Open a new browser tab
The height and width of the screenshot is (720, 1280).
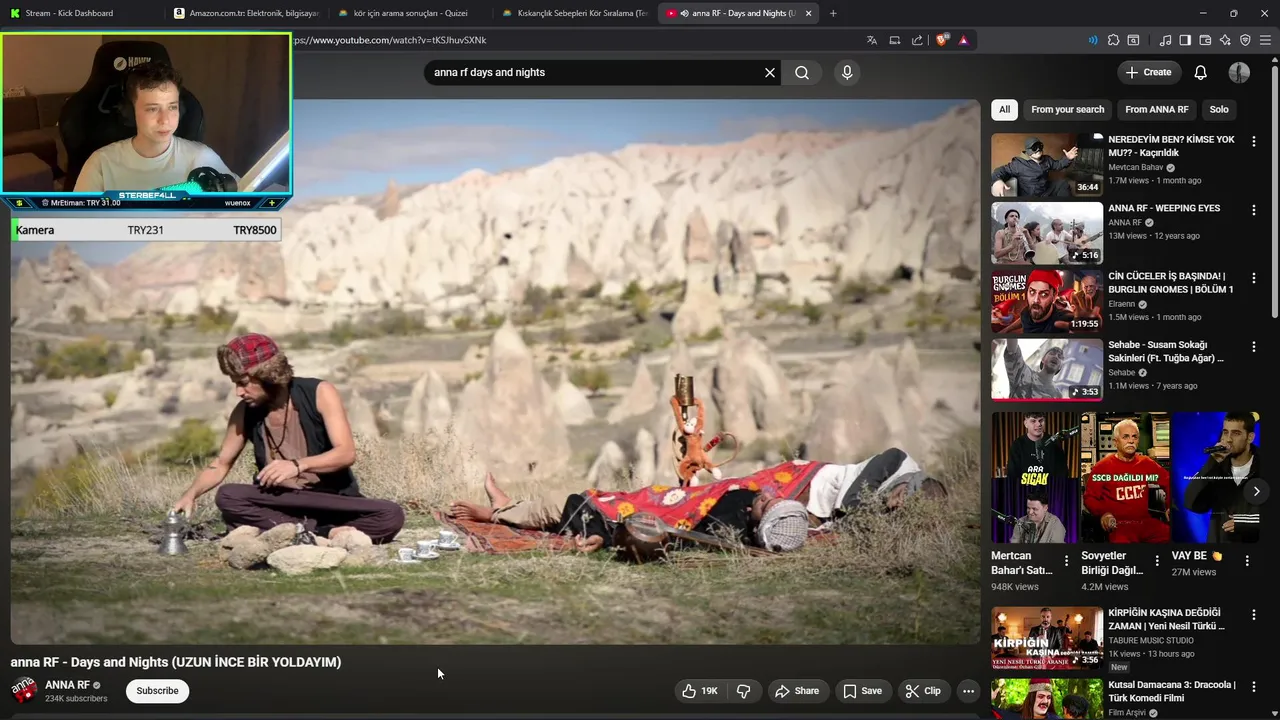pos(833,13)
